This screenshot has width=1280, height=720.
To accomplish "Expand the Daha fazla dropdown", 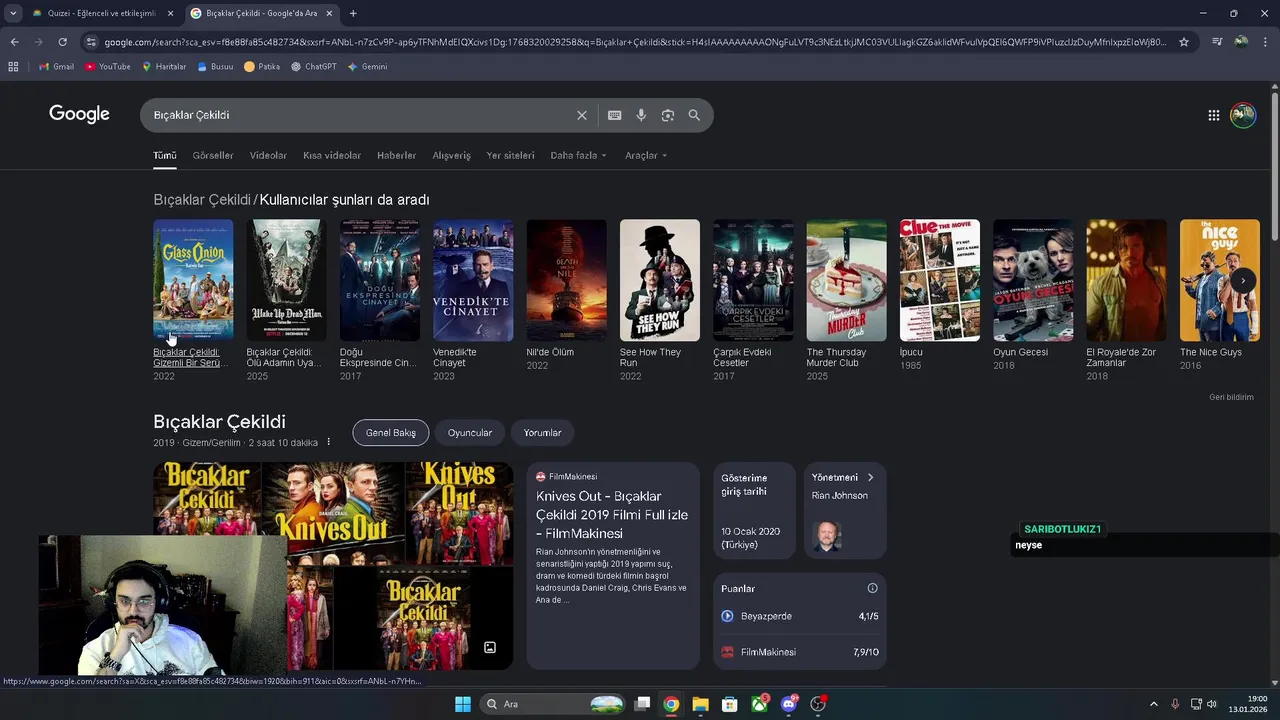I will [x=578, y=155].
